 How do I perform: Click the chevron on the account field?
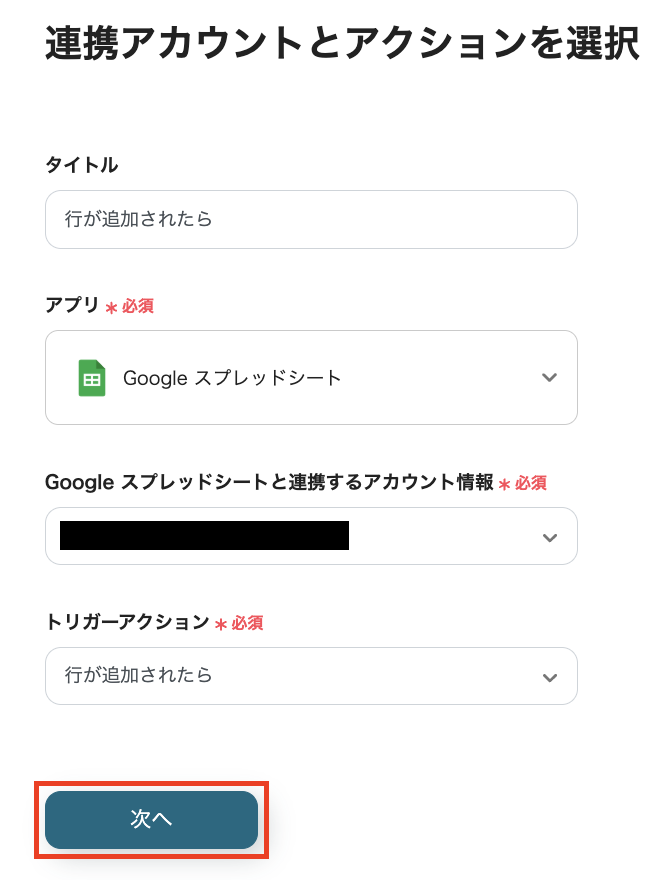point(549,536)
